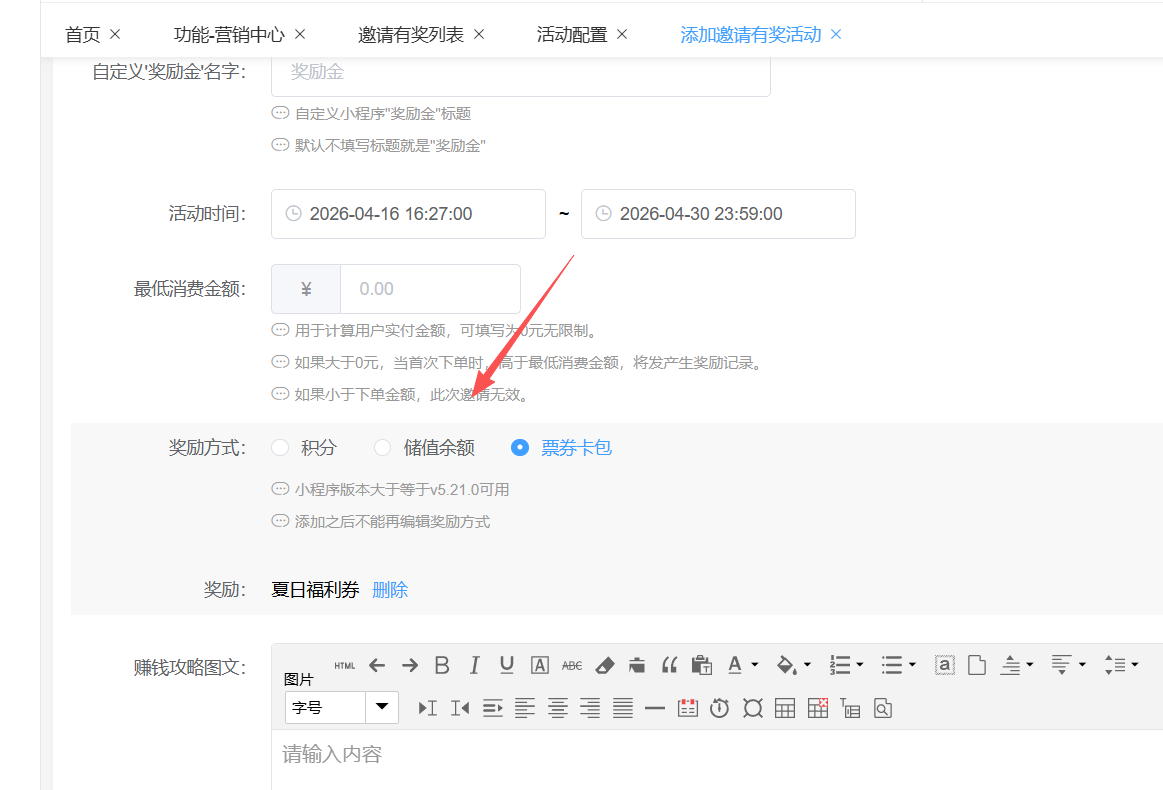
Task: Click the 最低消费金额 amount input field
Action: click(x=429, y=289)
